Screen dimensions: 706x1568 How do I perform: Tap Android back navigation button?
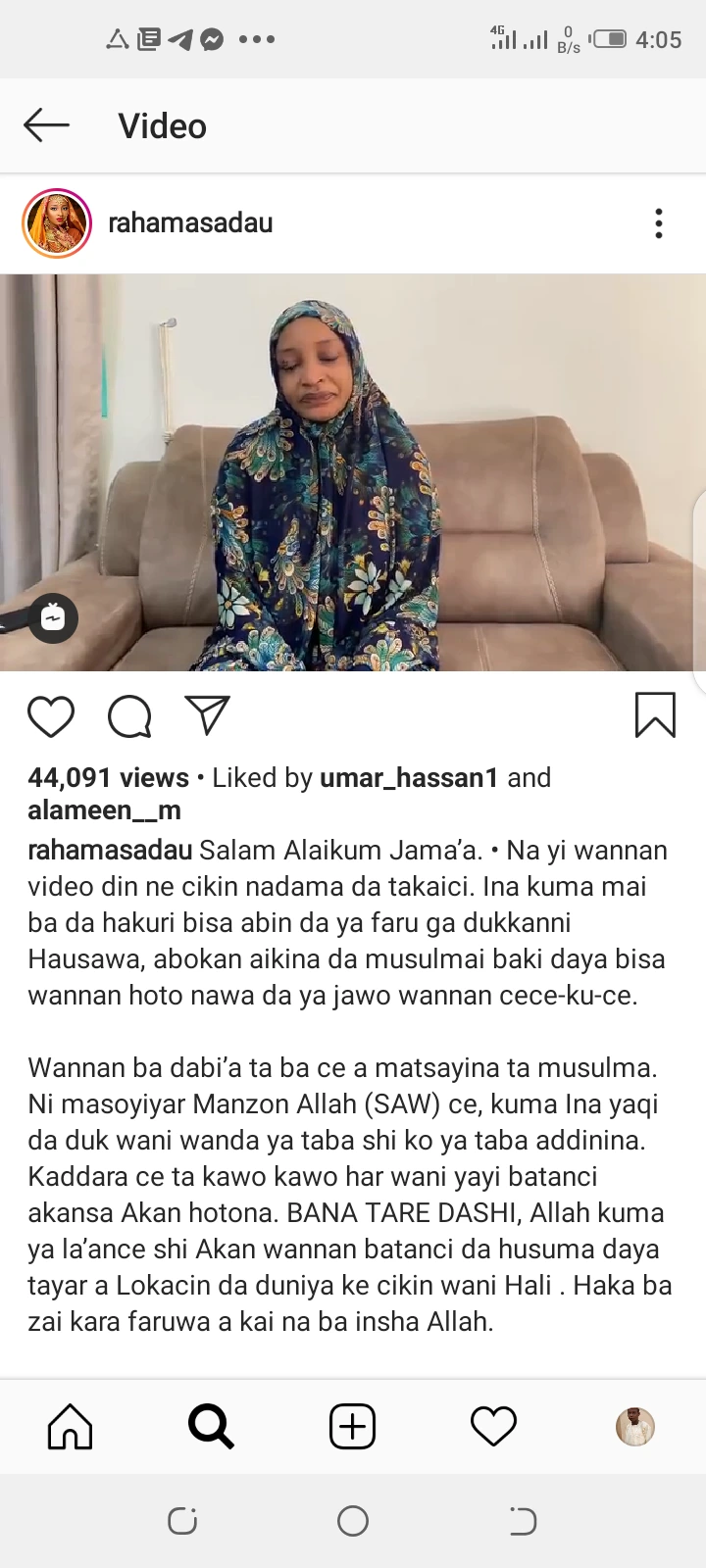pyautogui.click(x=523, y=1521)
